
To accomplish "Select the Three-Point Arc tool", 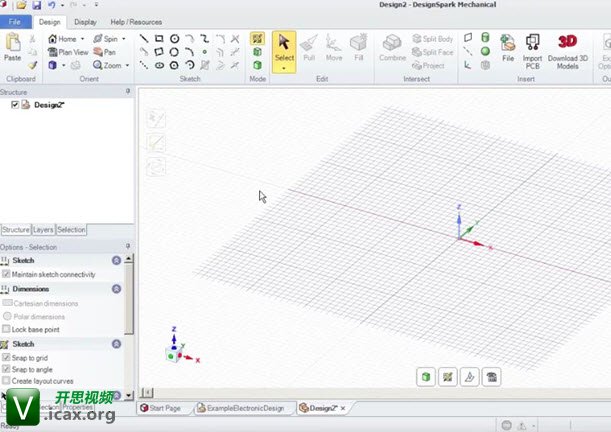I will 189,52.
